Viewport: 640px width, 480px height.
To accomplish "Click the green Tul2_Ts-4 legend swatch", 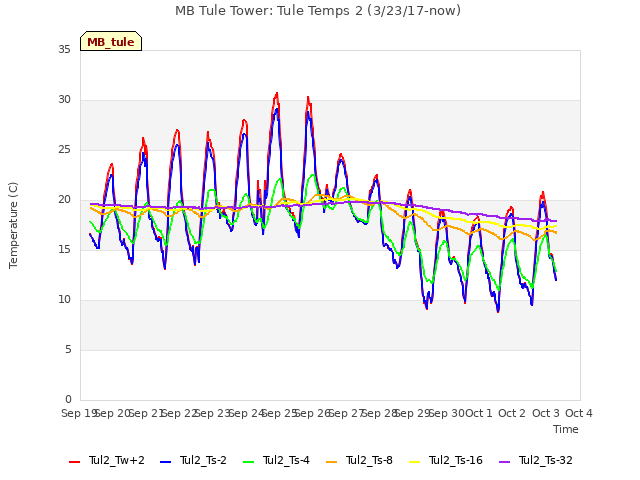I will (x=249, y=462).
